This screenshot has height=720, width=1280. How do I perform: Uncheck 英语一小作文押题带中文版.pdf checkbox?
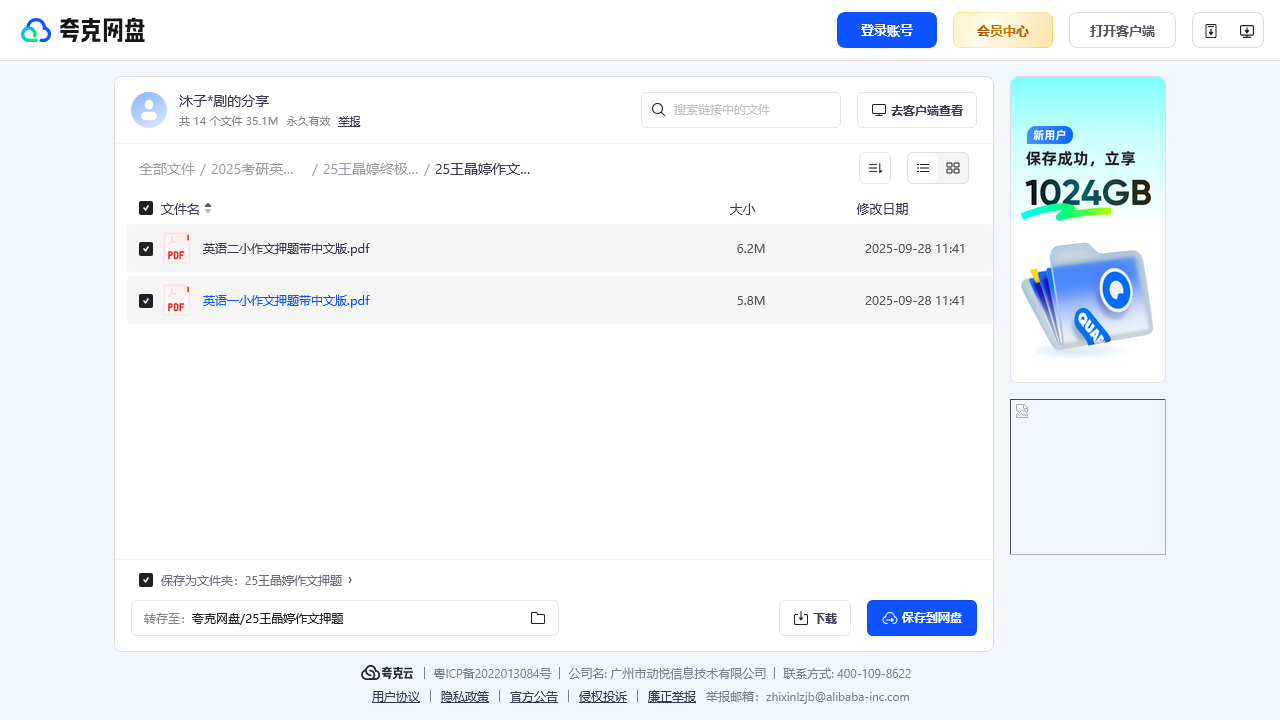coord(146,300)
